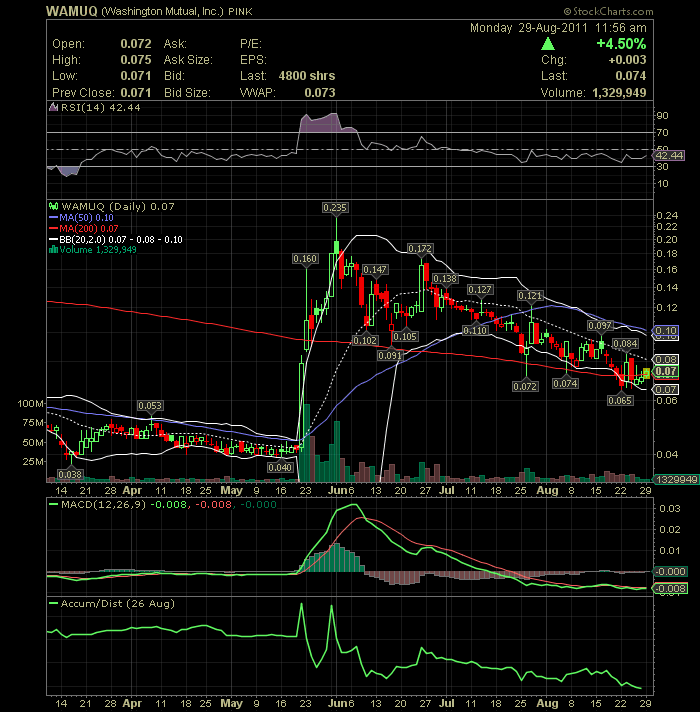Click the green up-arrow price change triangle

[548, 44]
